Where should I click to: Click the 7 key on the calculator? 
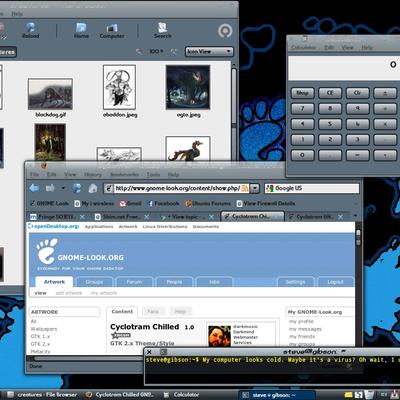coord(302,108)
